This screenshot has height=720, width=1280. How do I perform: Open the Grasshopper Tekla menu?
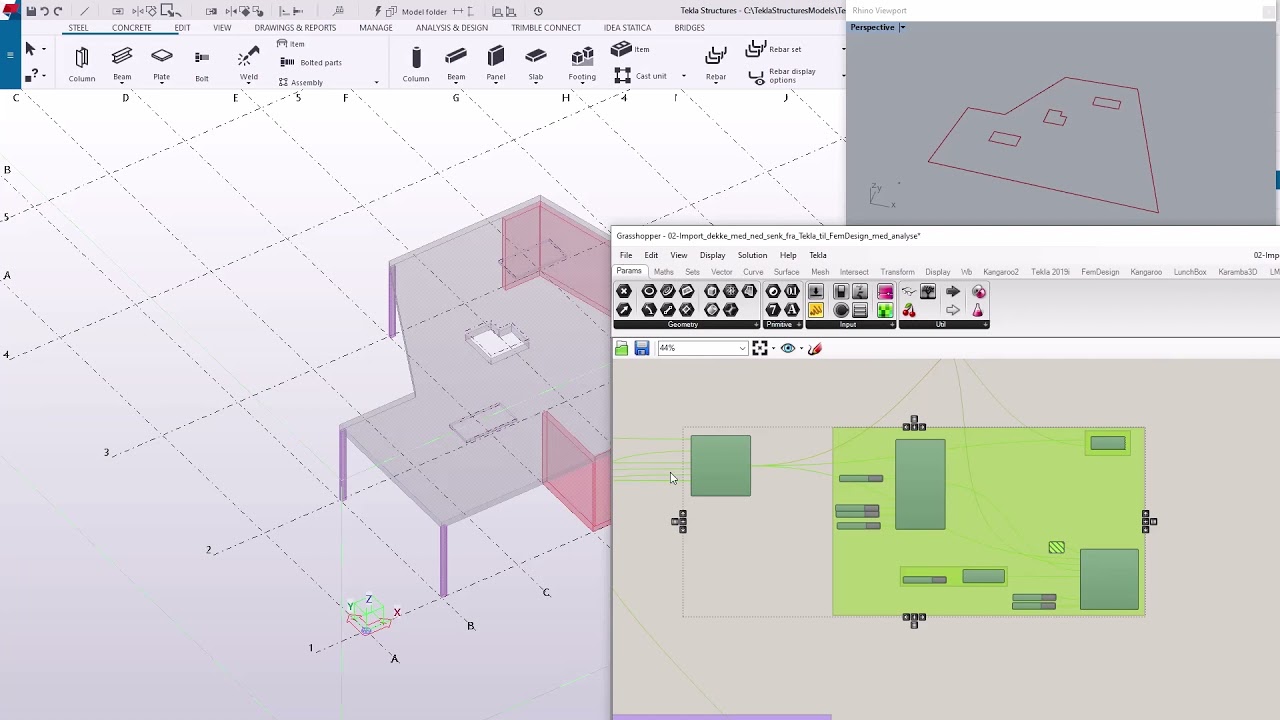coord(817,255)
